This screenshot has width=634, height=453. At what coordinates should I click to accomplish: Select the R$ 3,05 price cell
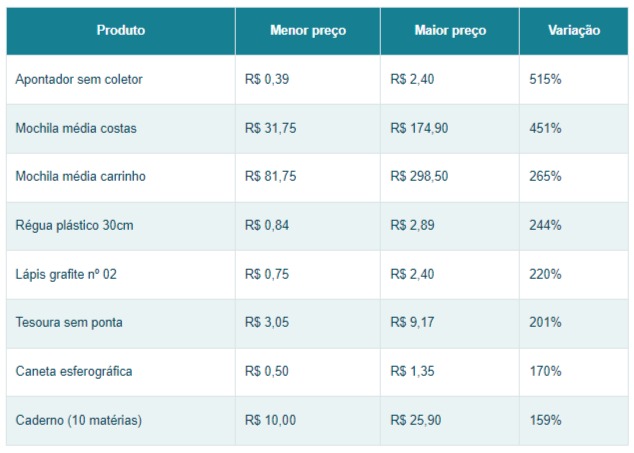(267, 323)
